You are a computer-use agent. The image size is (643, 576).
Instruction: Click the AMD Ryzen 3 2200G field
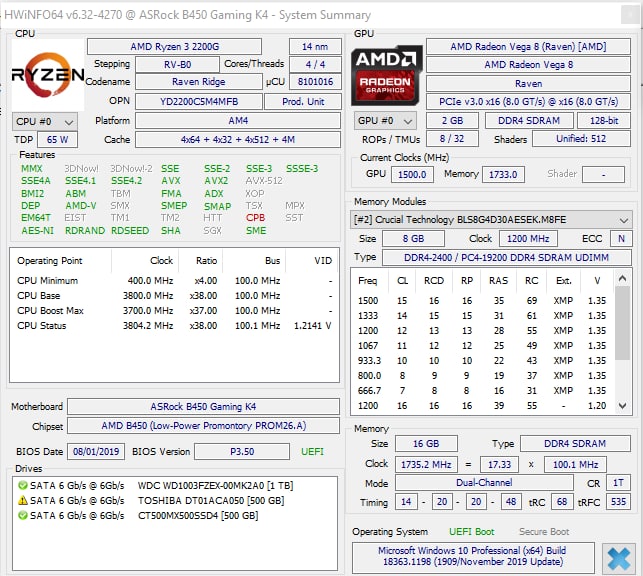pyautogui.click(x=174, y=46)
